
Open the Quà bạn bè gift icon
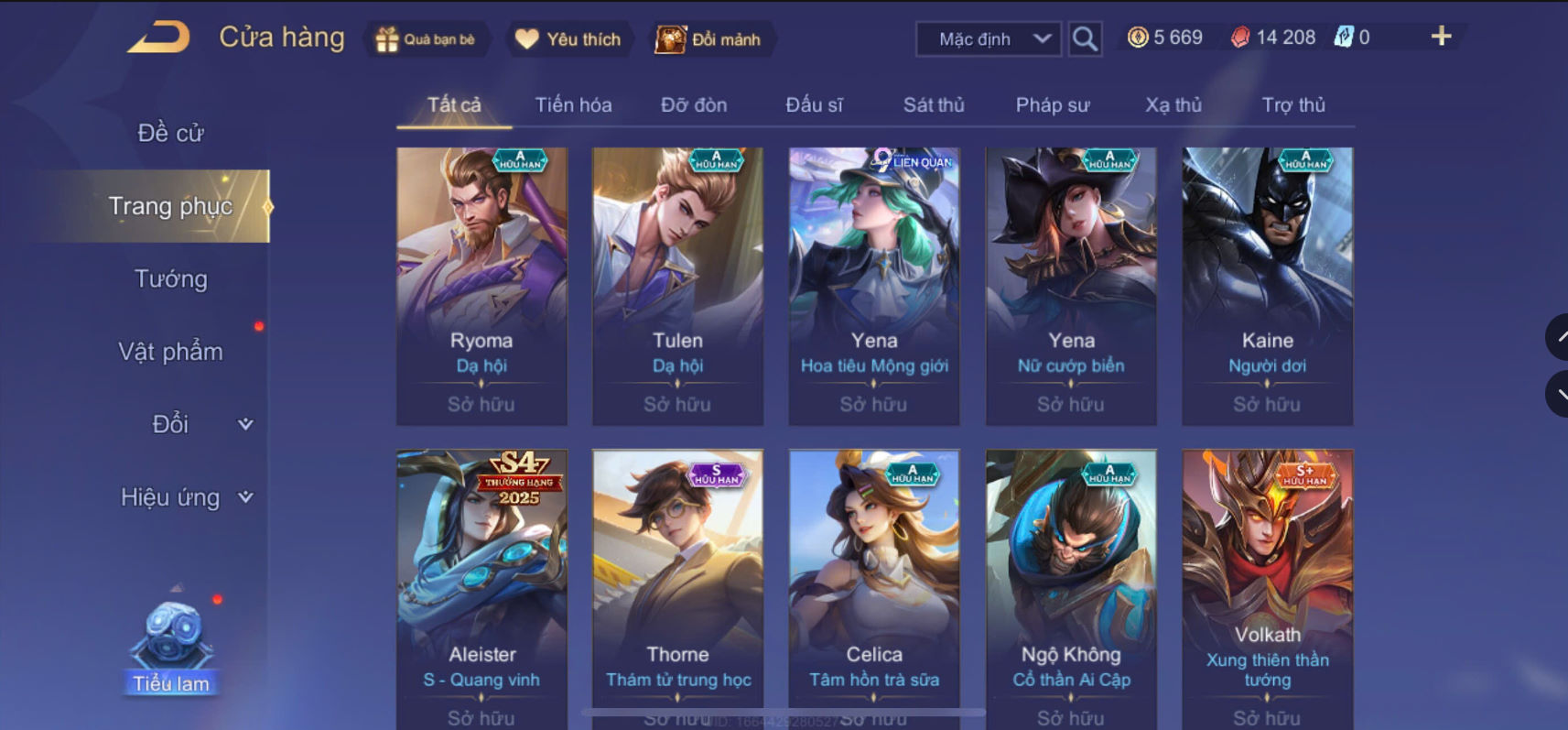[387, 39]
